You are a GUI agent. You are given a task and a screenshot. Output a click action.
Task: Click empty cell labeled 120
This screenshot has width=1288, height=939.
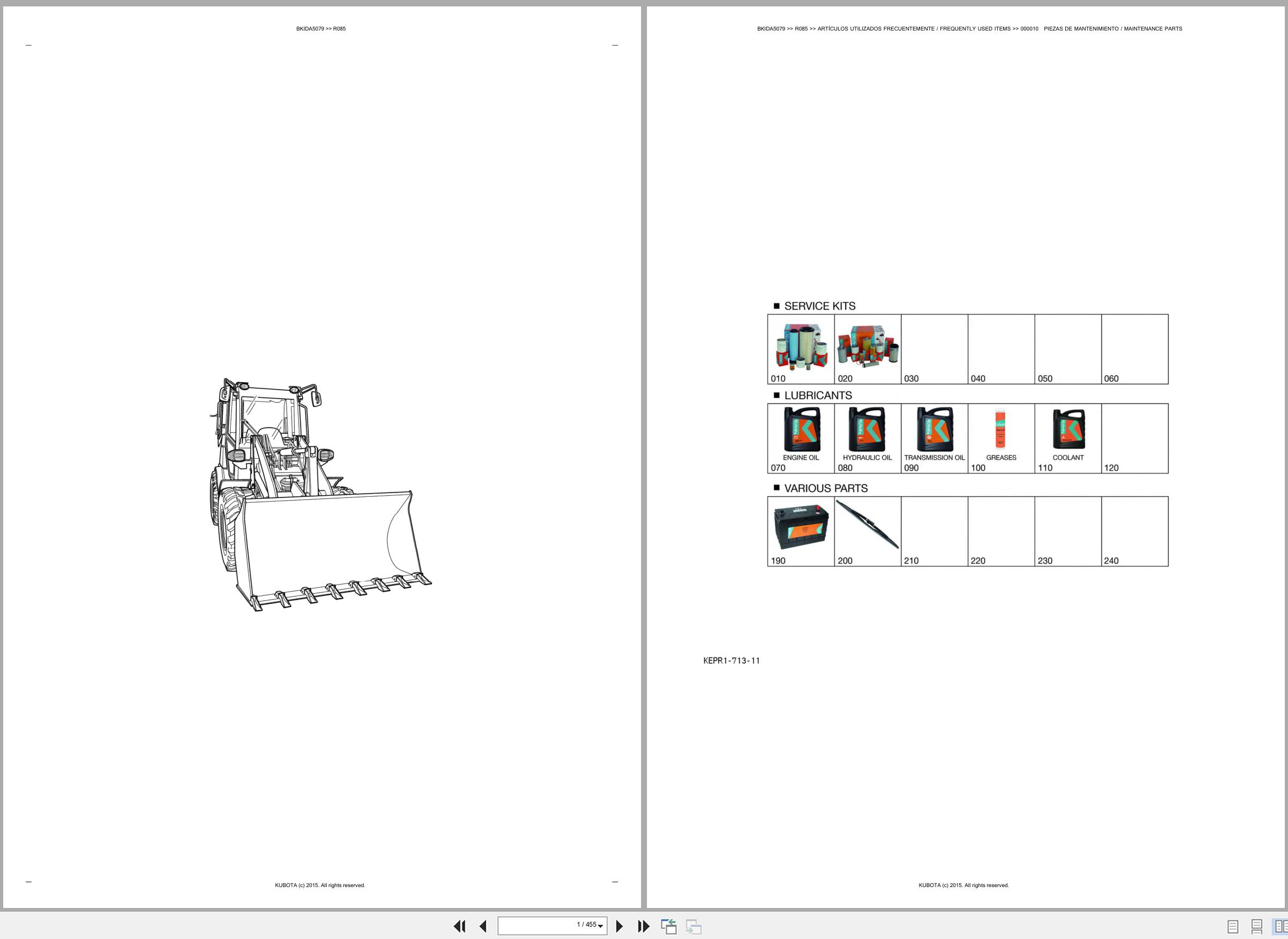1135,438
